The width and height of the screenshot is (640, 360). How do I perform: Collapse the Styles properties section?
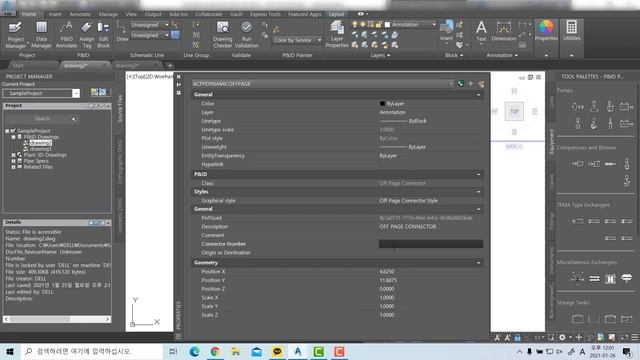click(x=478, y=192)
